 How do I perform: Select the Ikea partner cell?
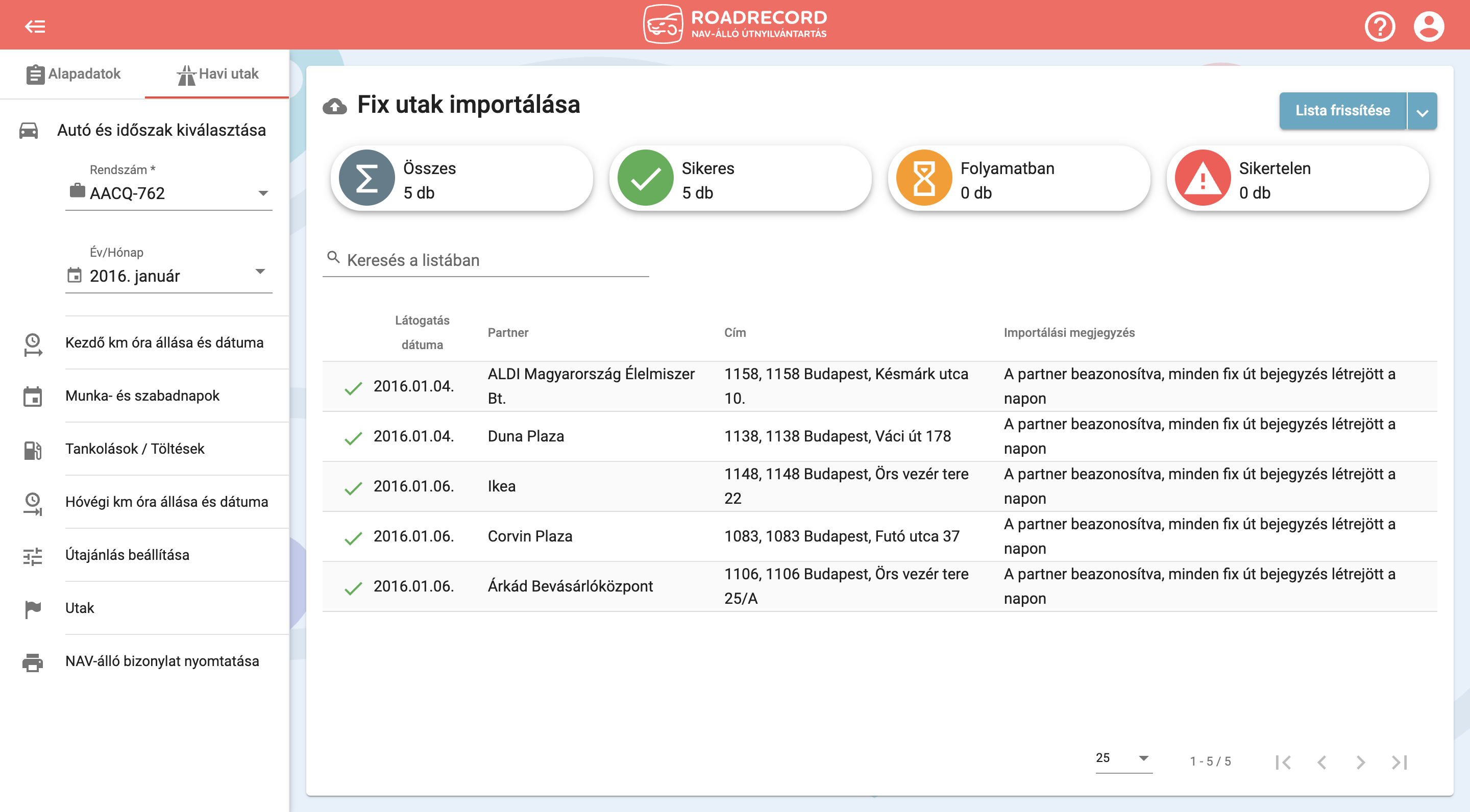[501, 487]
